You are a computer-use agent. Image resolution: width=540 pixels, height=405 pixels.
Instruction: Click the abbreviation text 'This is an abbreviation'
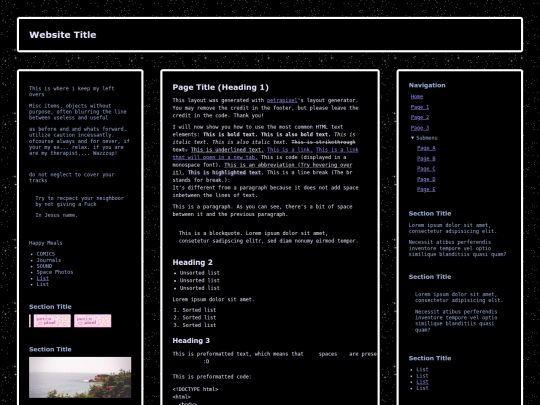tap(288, 165)
